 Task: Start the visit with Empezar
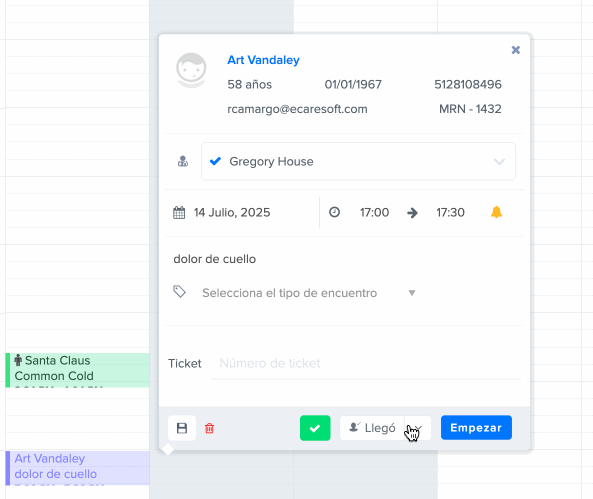click(476, 428)
